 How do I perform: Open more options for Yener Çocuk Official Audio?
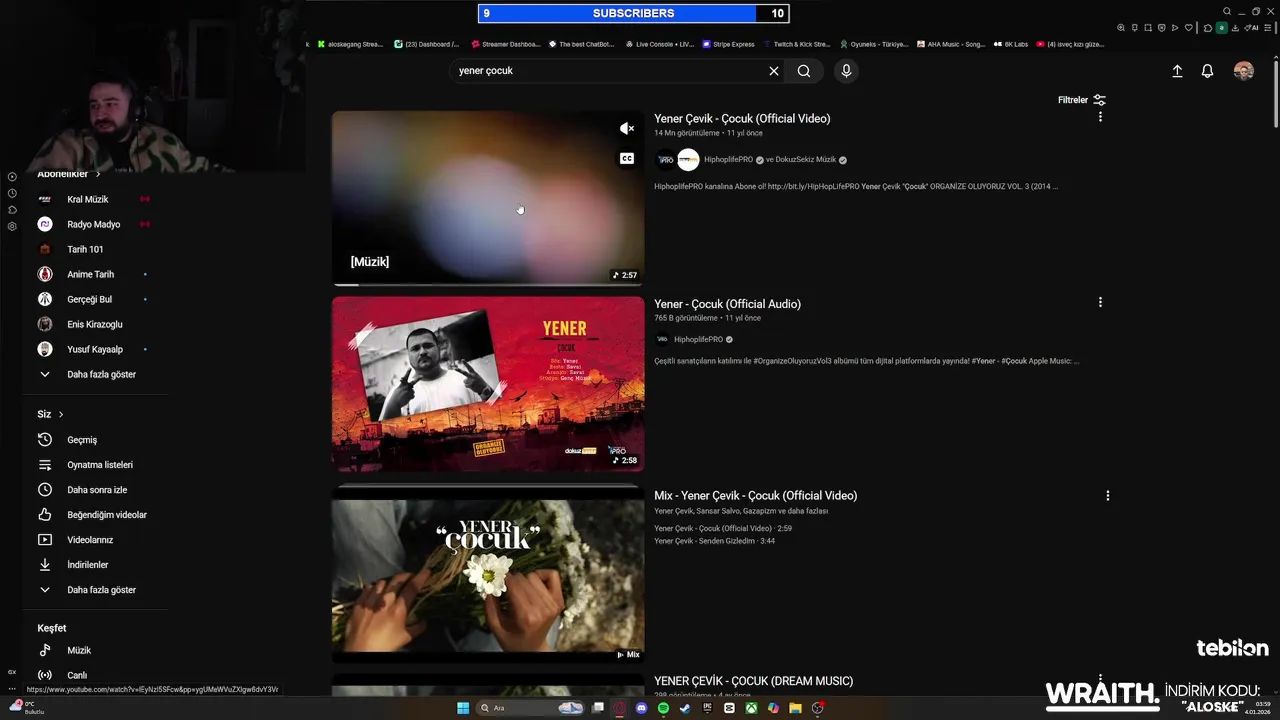(1100, 302)
